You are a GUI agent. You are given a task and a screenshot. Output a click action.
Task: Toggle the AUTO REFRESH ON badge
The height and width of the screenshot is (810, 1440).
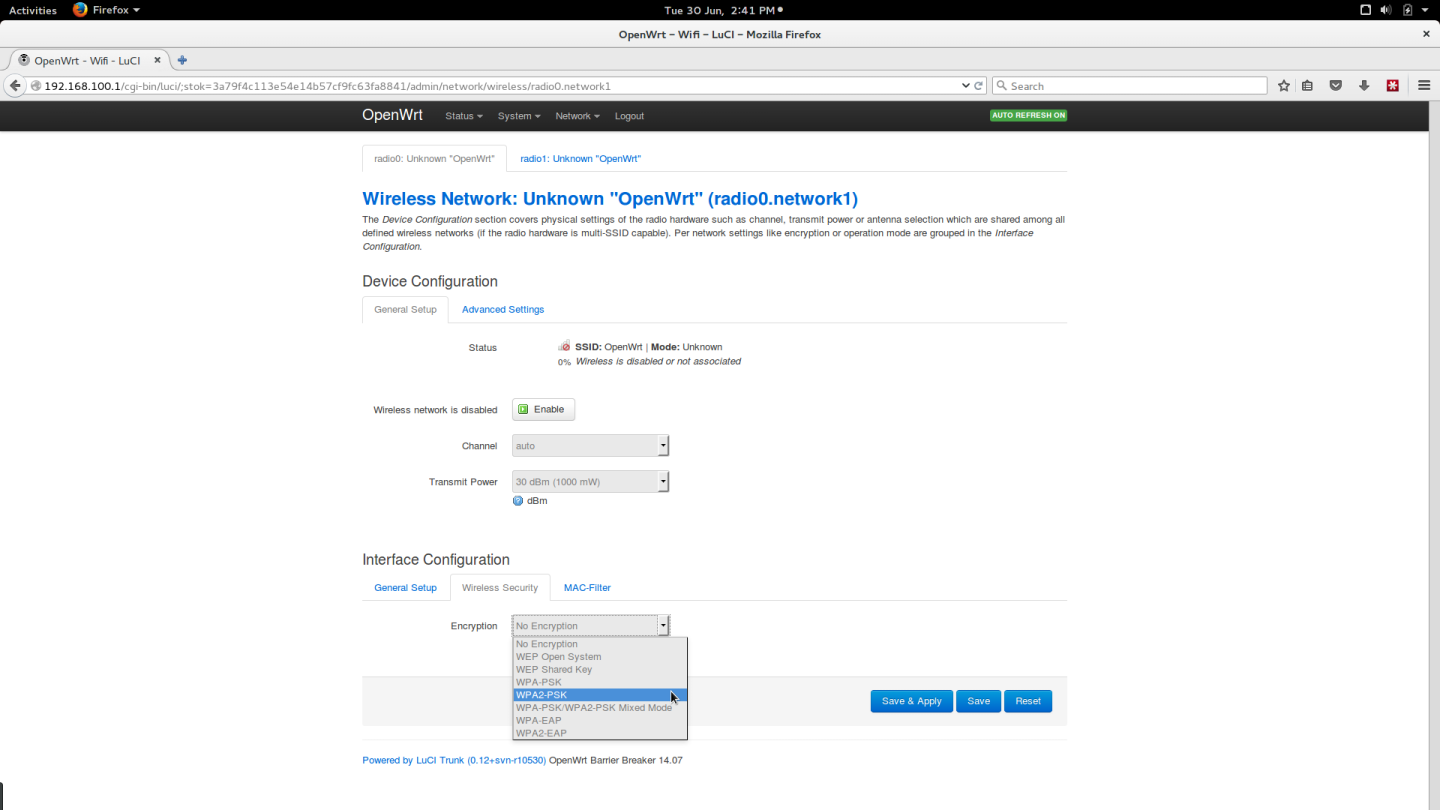[1028, 115]
